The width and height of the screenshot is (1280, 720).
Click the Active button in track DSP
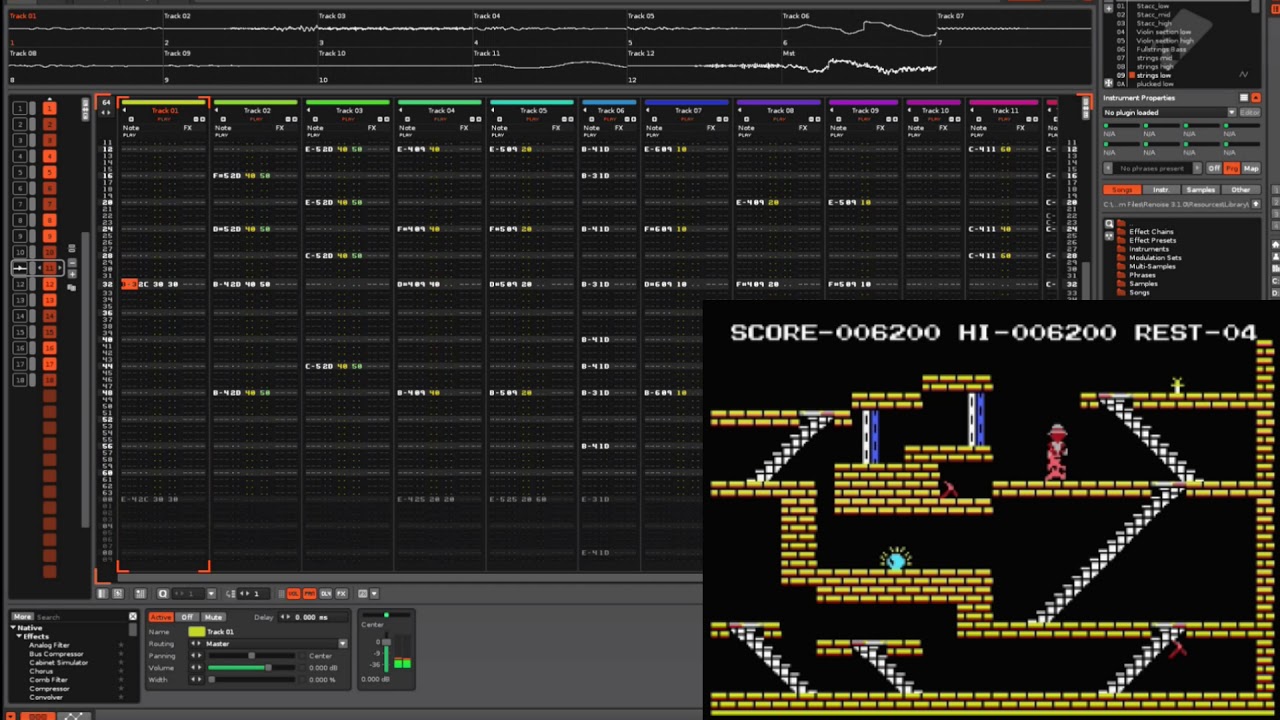(161, 617)
